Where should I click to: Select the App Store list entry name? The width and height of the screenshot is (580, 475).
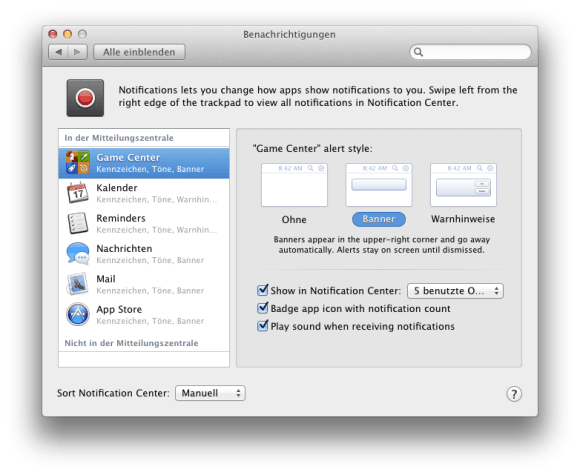pos(119,310)
